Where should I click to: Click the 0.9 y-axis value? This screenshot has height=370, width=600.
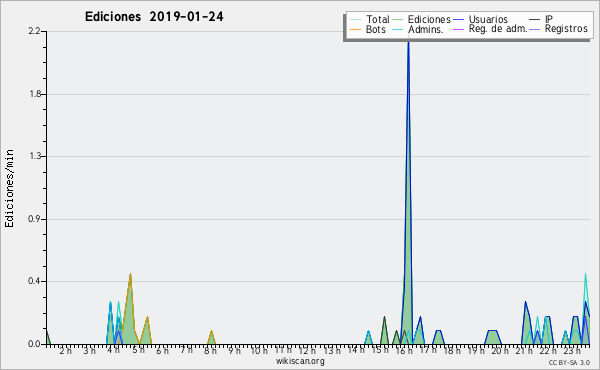(x=34, y=219)
